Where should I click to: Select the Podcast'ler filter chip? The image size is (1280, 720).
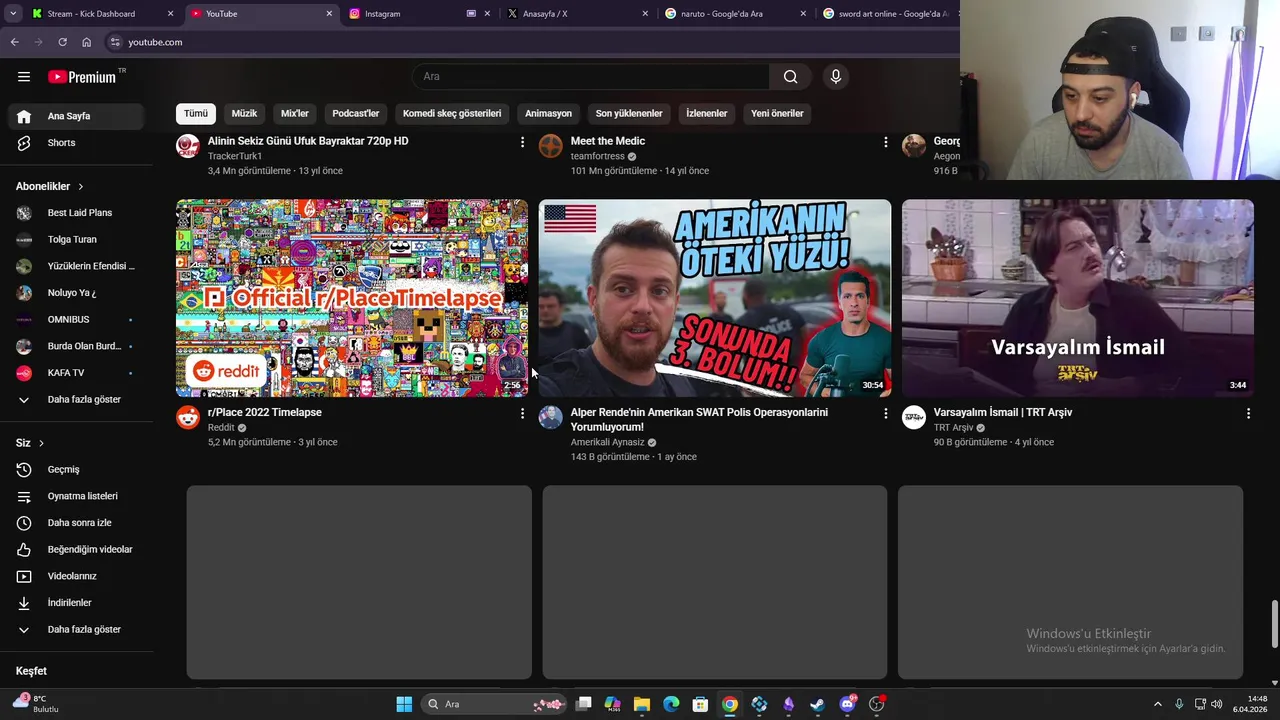356,114
